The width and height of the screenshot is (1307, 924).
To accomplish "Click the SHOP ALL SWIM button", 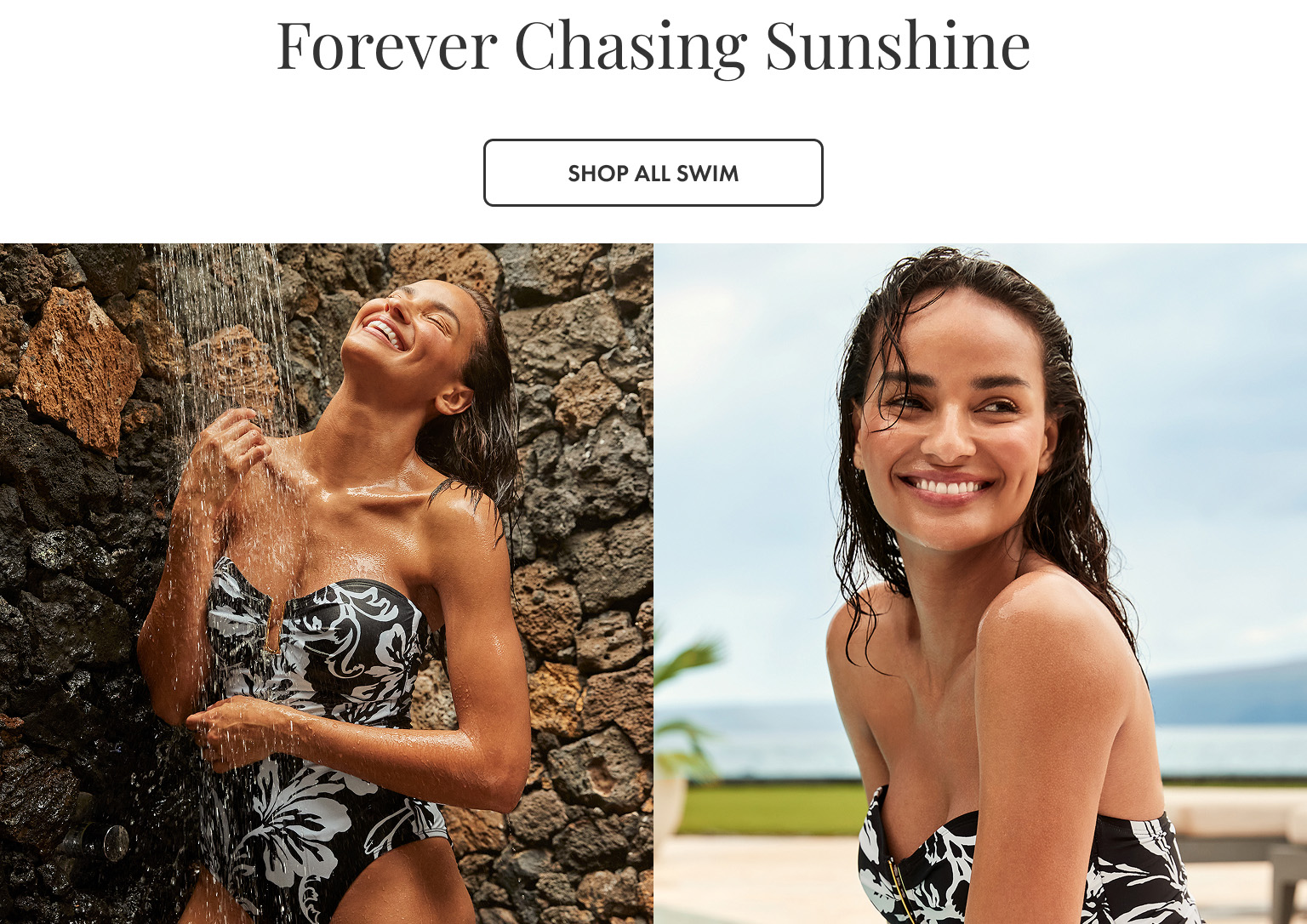I will [653, 173].
